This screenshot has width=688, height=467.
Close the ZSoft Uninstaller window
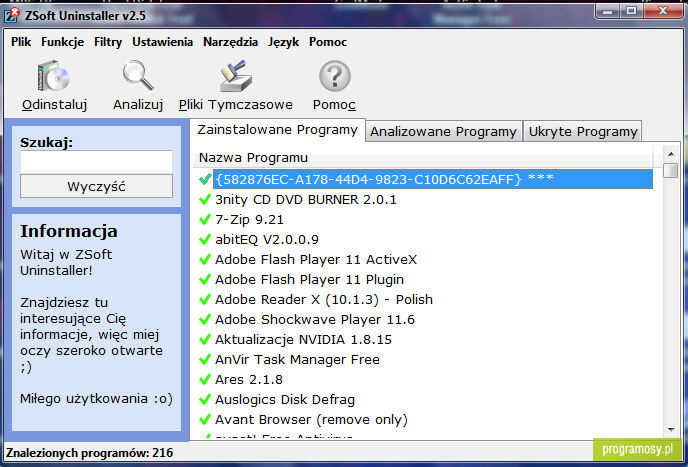pos(663,11)
